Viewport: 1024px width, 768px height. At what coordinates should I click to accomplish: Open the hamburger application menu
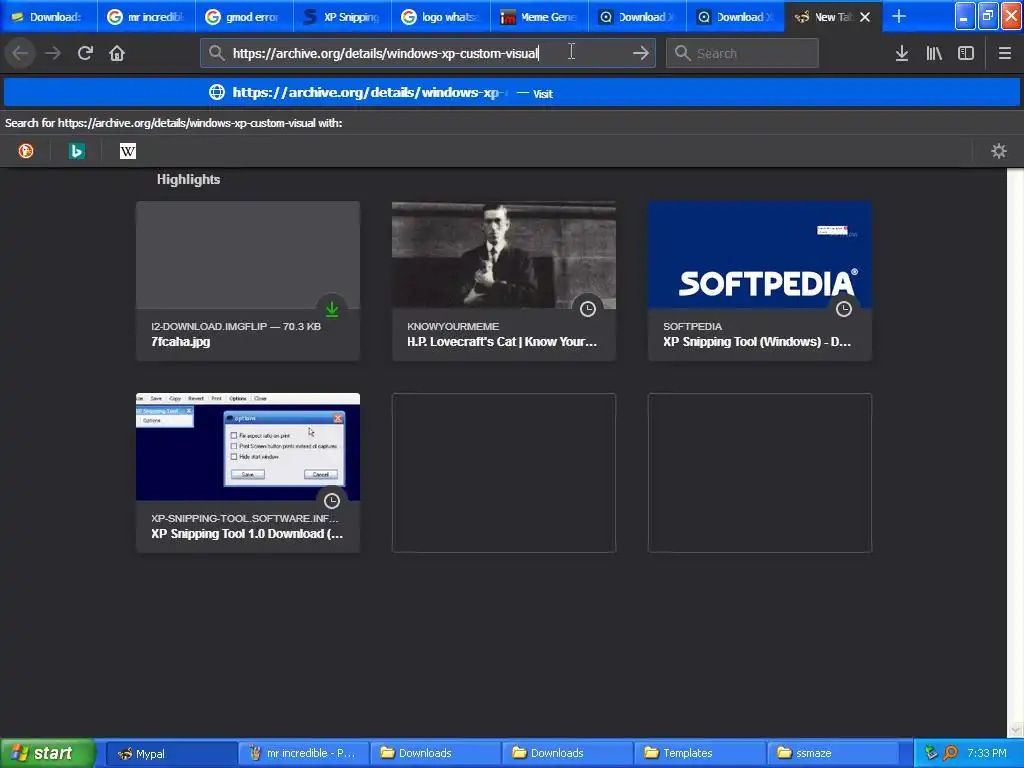[x=1004, y=53]
